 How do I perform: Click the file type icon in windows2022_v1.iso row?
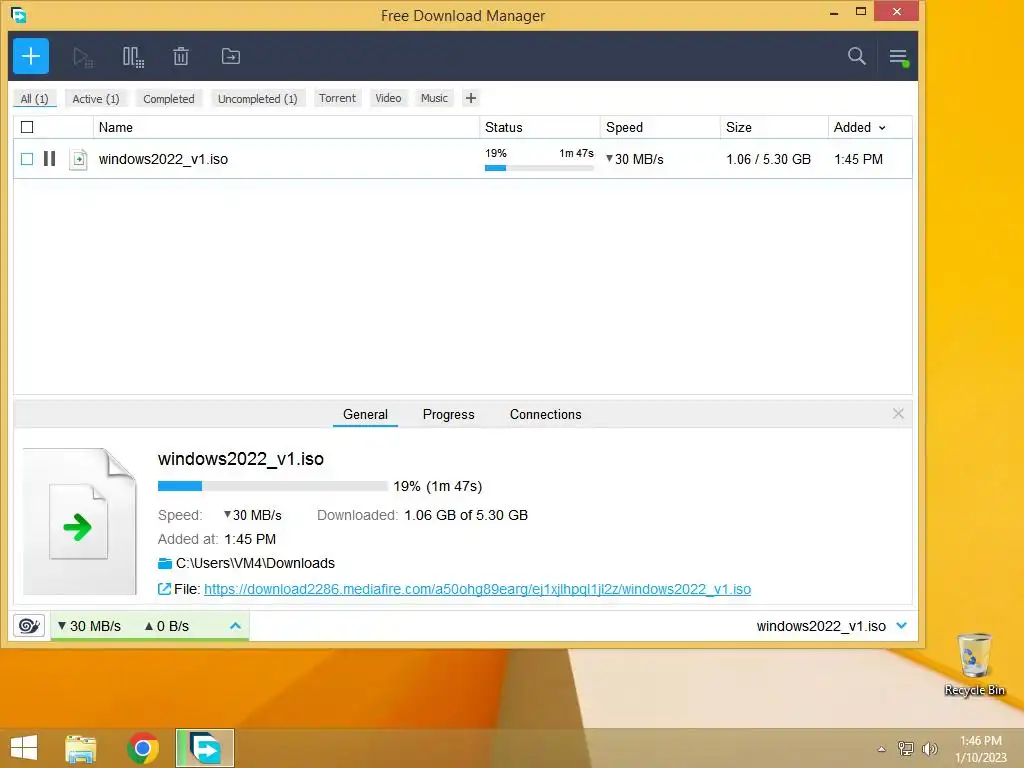click(78, 159)
